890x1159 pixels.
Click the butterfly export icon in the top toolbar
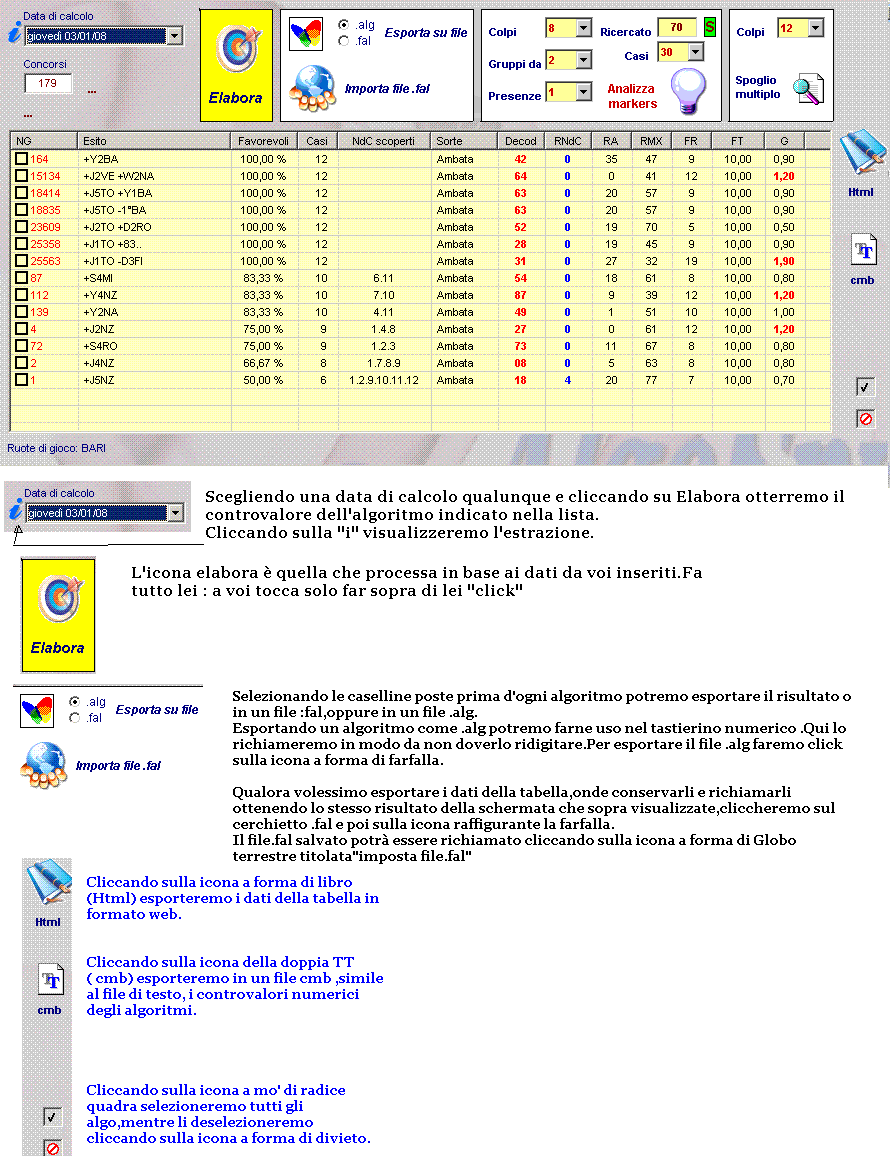[x=305, y=33]
